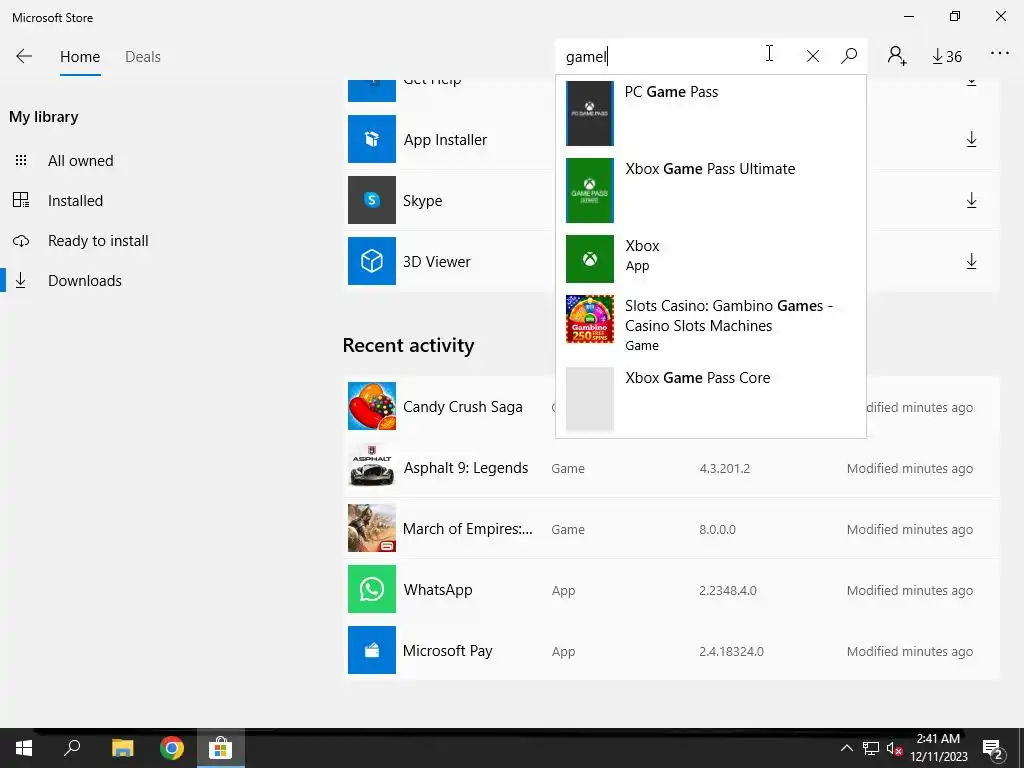Click Microsoft Pay name text
This screenshot has height=768, width=1024.
[447, 651]
